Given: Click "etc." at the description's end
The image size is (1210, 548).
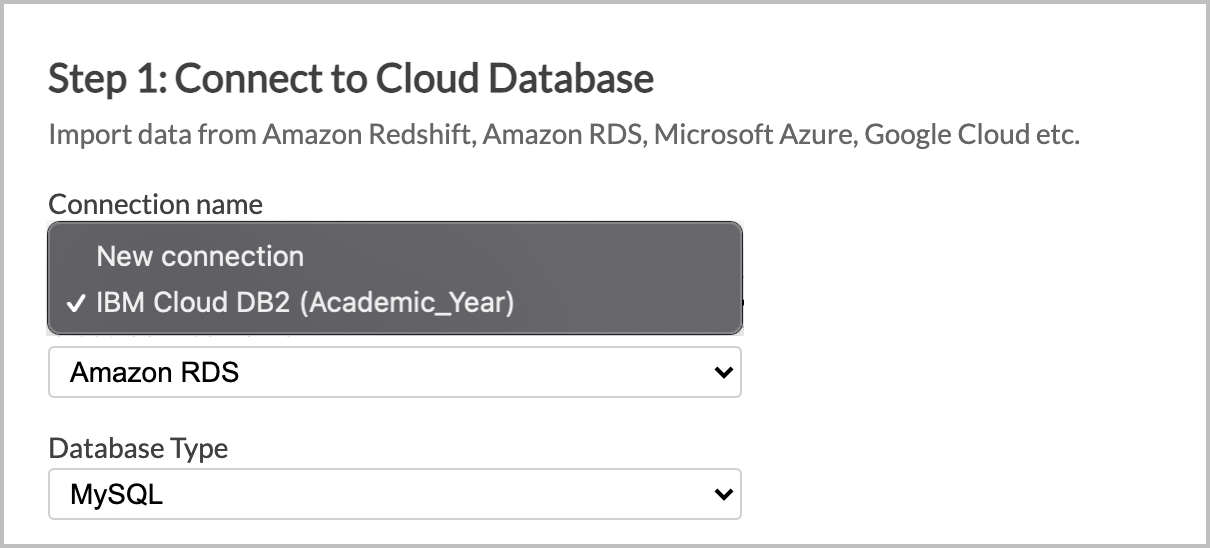Looking at the screenshot, I should (x=1055, y=134).
